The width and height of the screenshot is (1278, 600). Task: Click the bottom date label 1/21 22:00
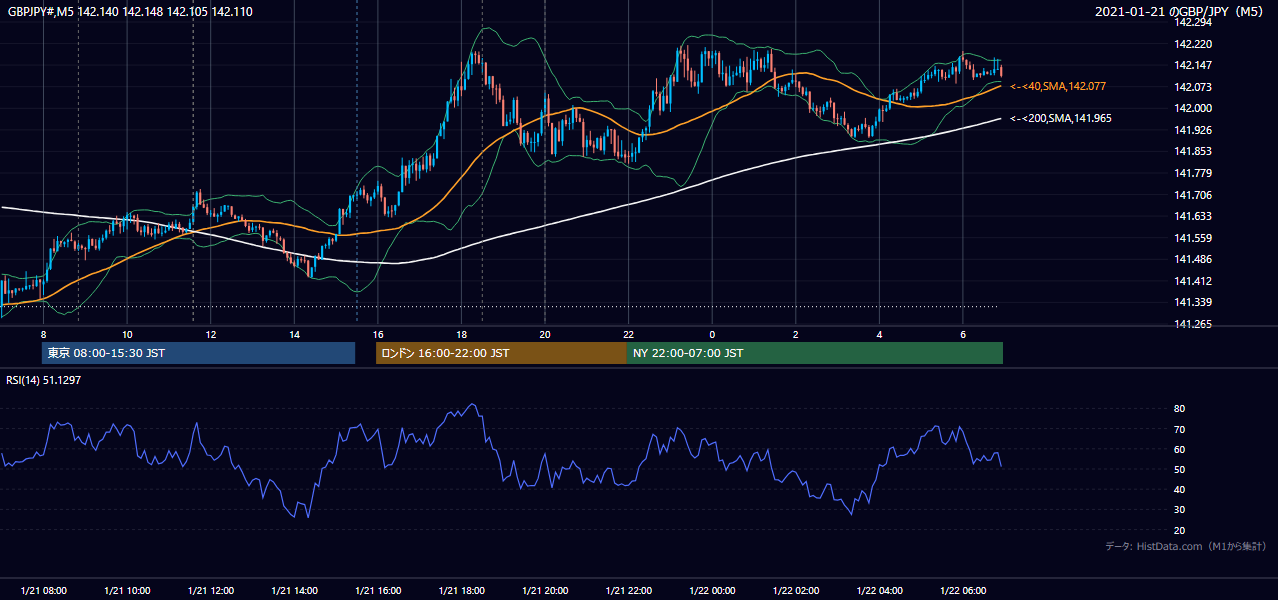tap(628, 590)
